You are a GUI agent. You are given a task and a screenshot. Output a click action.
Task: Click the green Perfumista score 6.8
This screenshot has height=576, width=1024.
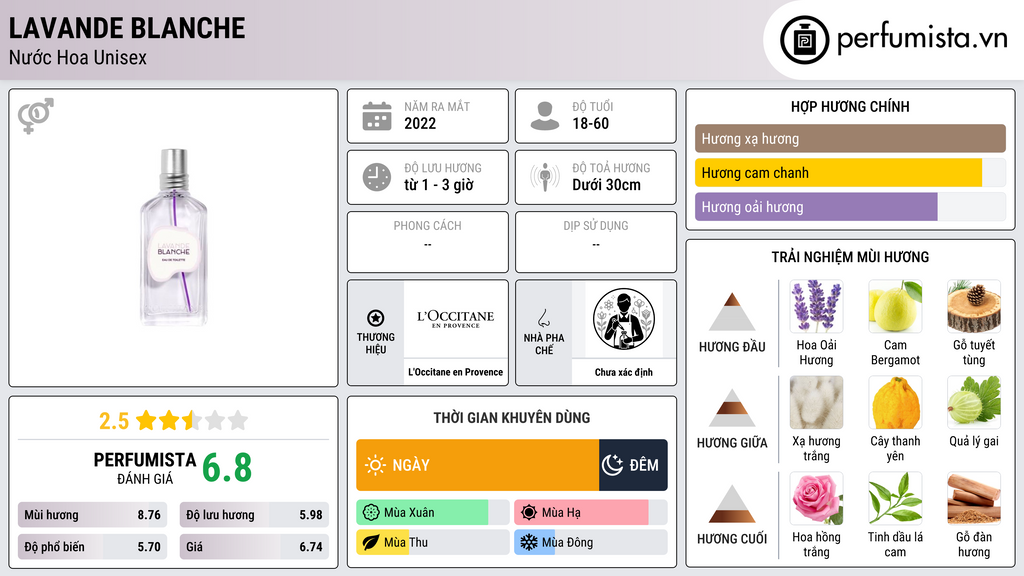pyautogui.click(x=227, y=468)
